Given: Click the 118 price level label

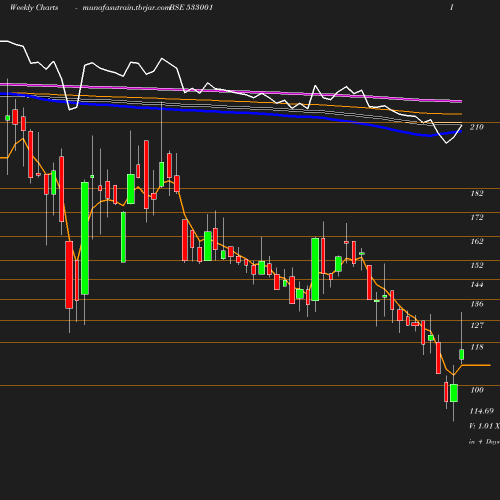Looking at the screenshot, I should (x=477, y=347).
